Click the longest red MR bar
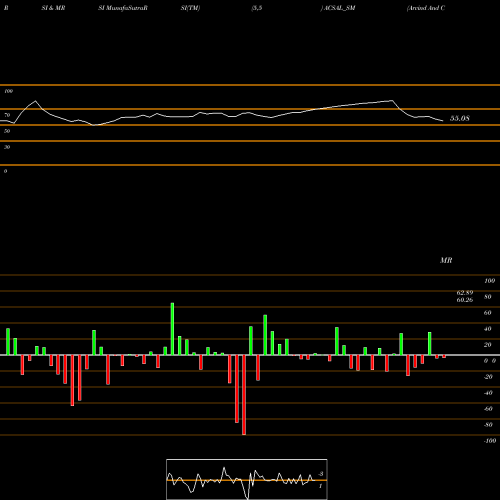500x500 pixels. 244,395
